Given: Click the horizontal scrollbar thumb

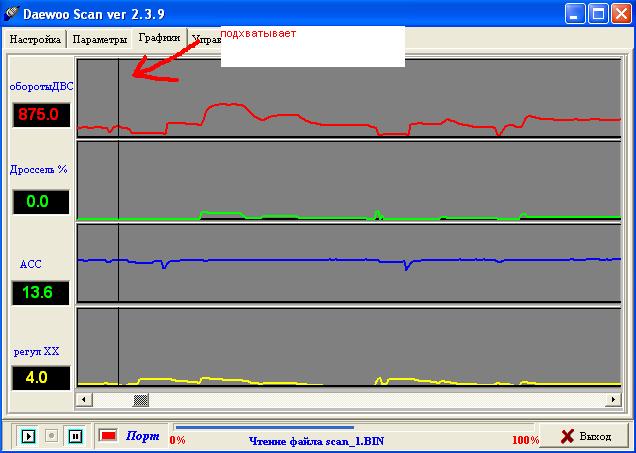Looking at the screenshot, I should pos(141,399).
